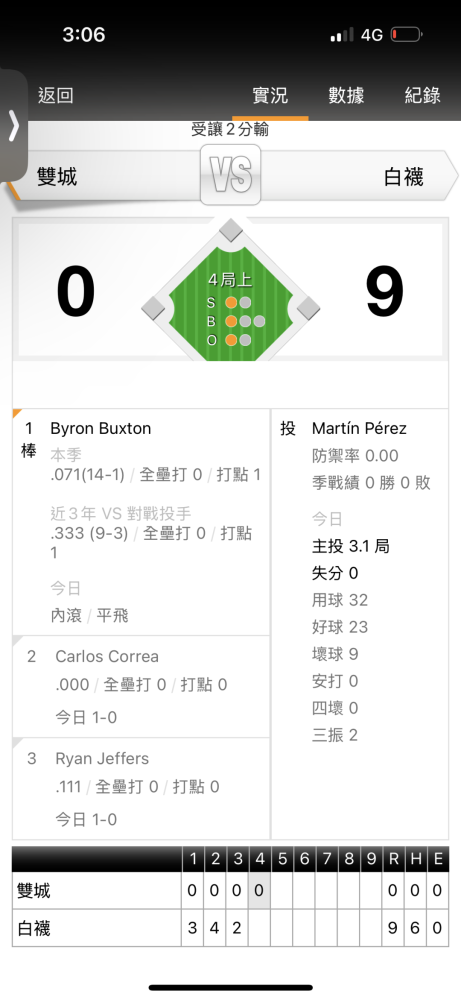Viewport: 461px width, 1000px height.
Task: Open the 紀錄 tab
Action: point(423,96)
